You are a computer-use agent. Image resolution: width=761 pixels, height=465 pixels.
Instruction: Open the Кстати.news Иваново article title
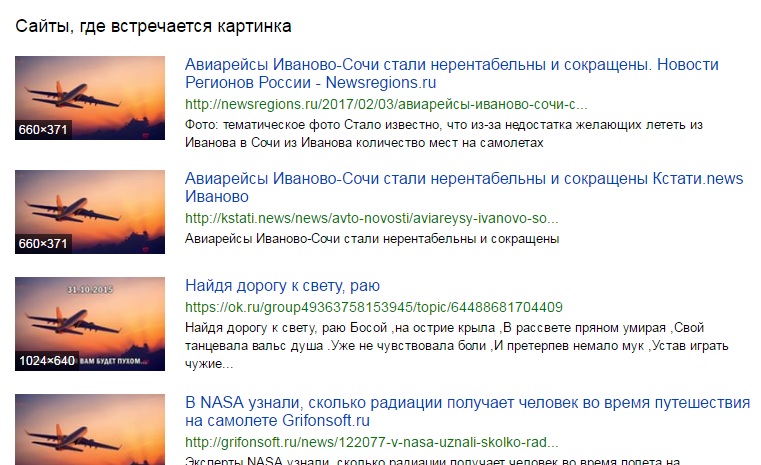click(x=463, y=187)
